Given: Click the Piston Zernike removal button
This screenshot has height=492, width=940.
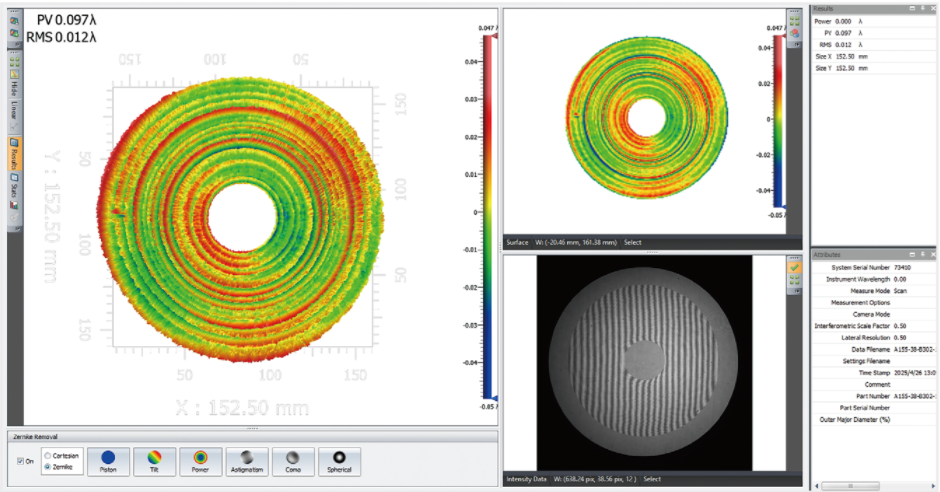Looking at the screenshot, I should pyautogui.click(x=107, y=461).
